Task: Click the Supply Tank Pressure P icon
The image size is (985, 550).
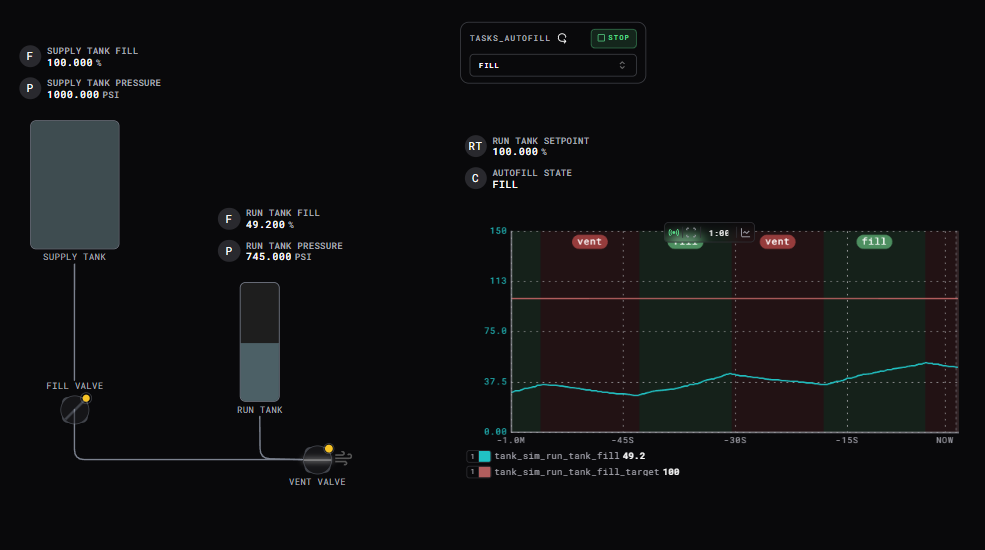Action: tap(30, 88)
